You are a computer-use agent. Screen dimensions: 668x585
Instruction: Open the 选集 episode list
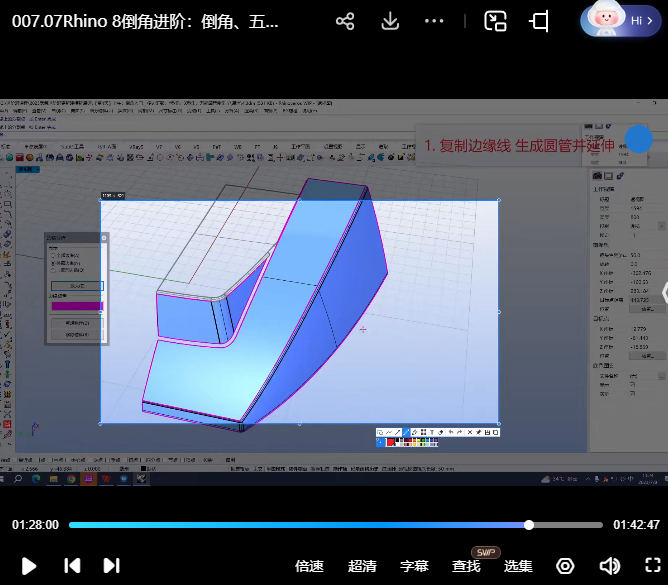coord(518,566)
